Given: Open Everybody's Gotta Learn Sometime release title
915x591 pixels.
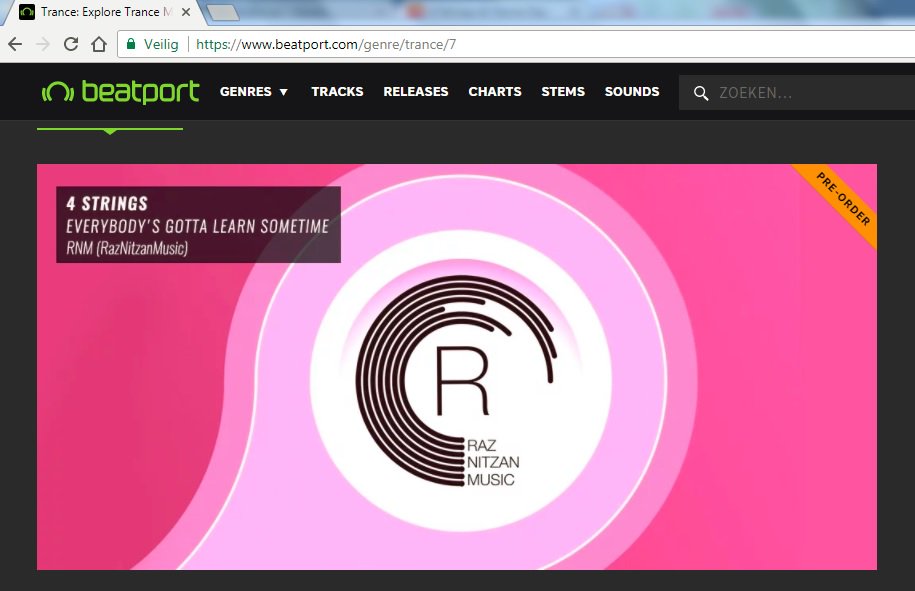Looking at the screenshot, I should coord(197,226).
